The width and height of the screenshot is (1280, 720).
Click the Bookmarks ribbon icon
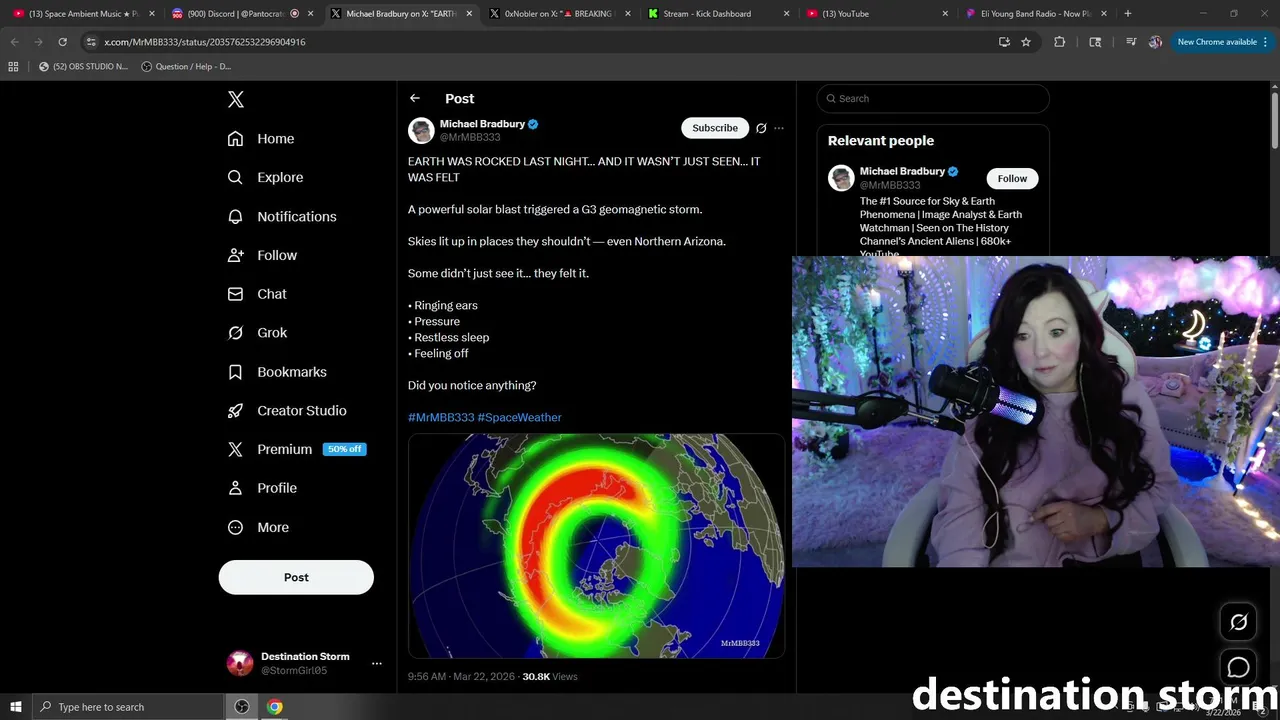coord(235,372)
